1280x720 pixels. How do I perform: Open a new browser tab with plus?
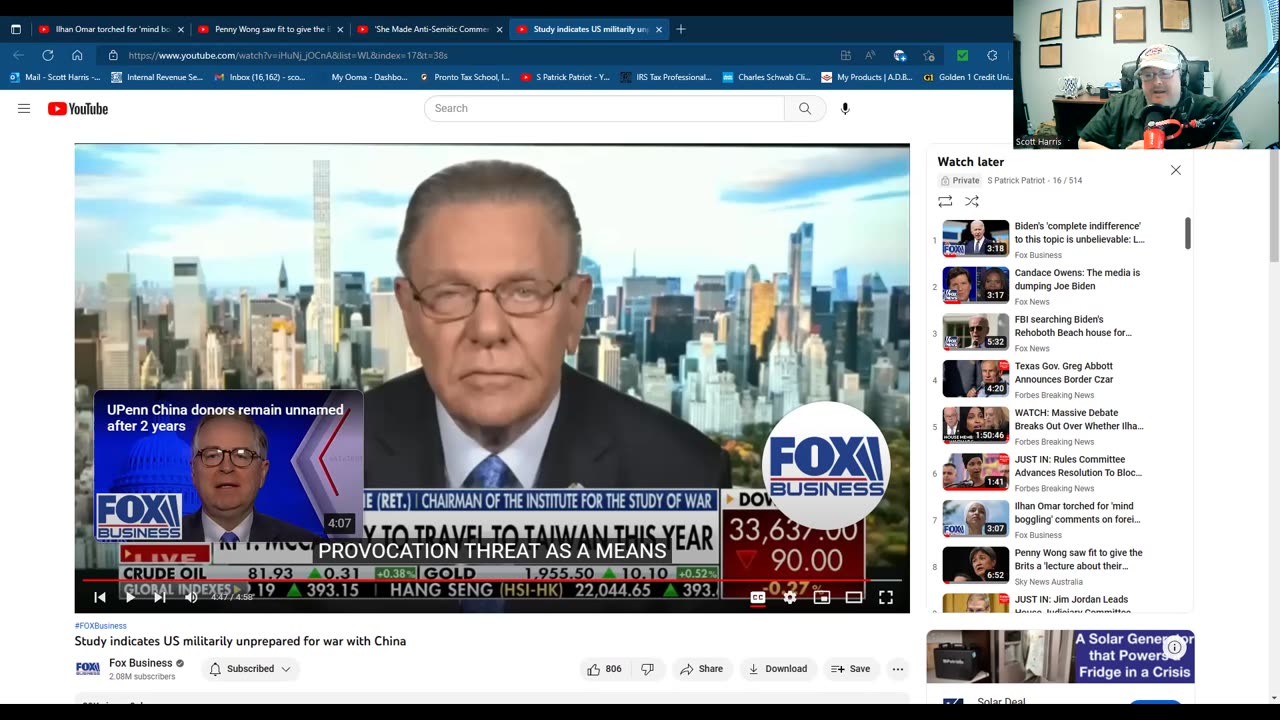pyautogui.click(x=681, y=29)
